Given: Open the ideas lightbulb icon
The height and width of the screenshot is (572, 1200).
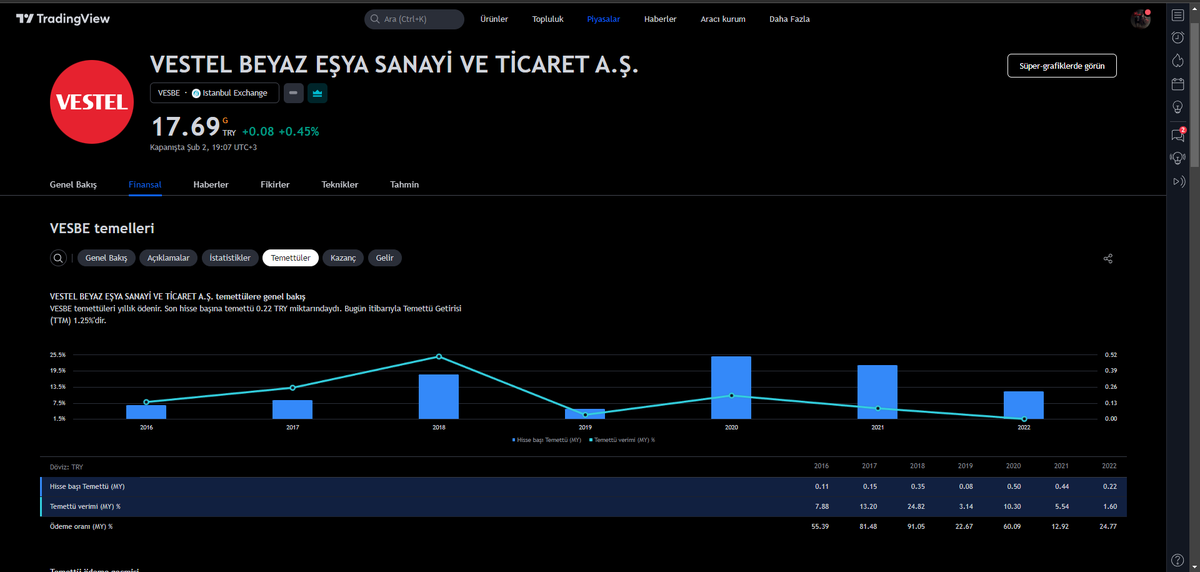Looking at the screenshot, I should [x=1178, y=107].
